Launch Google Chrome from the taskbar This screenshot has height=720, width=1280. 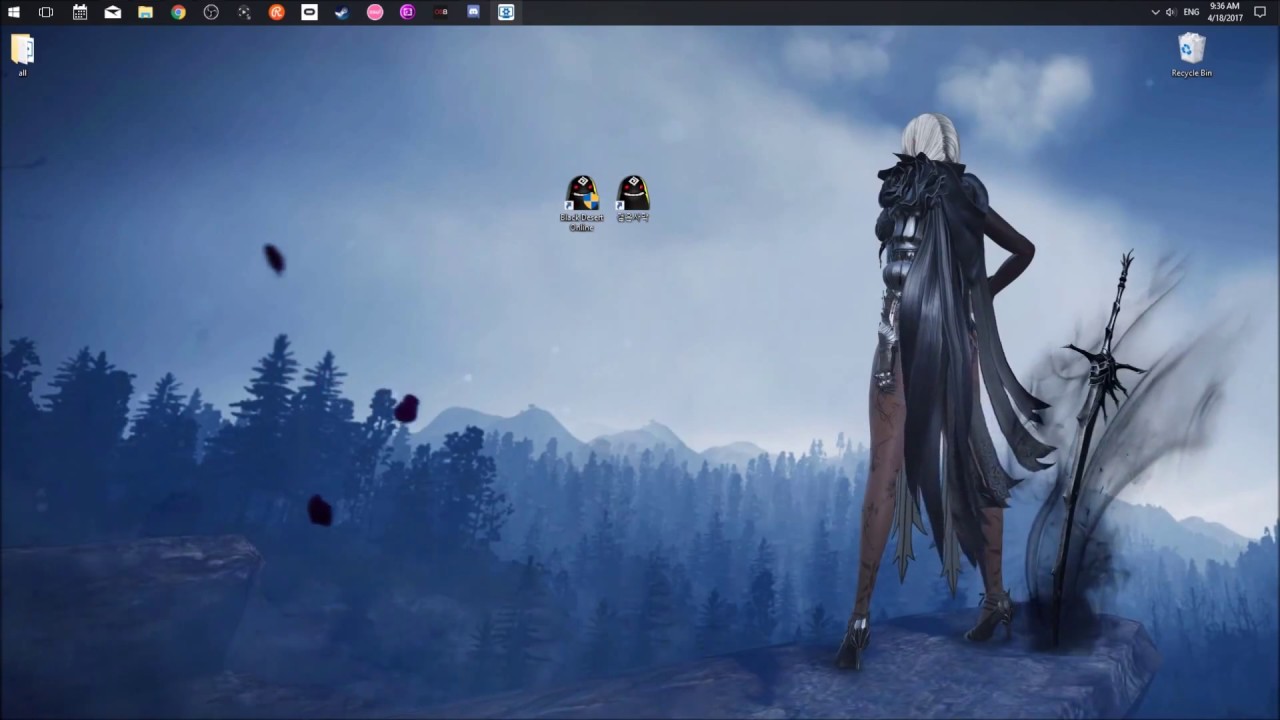178,12
